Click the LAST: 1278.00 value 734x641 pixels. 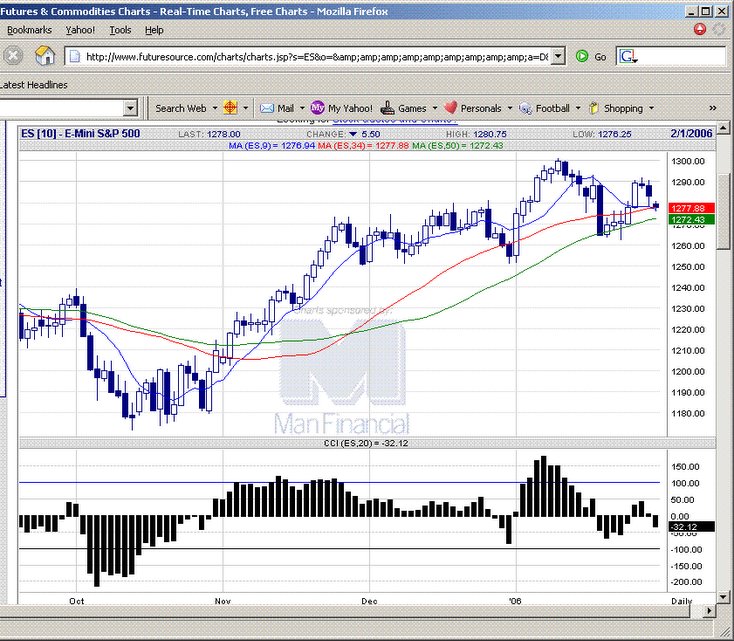point(209,134)
